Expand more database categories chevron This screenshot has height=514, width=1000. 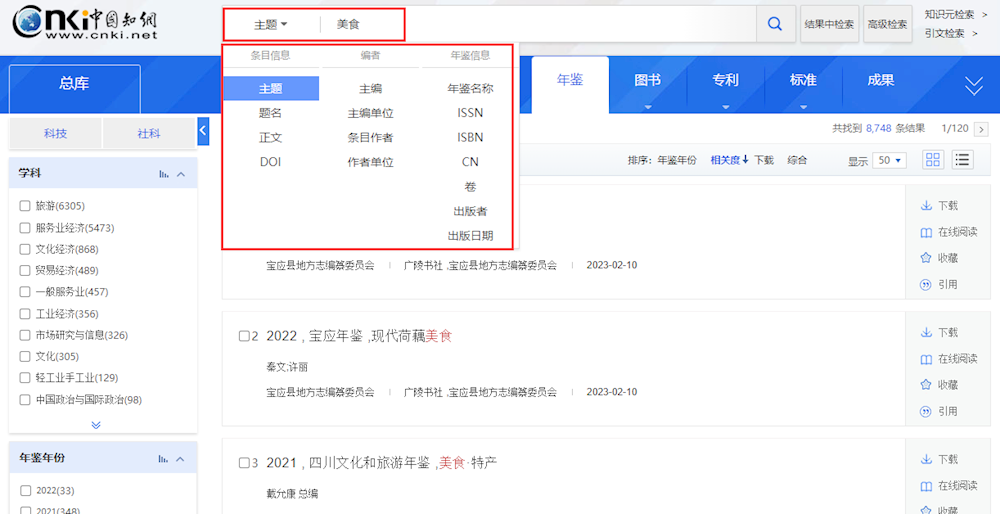coord(973,87)
